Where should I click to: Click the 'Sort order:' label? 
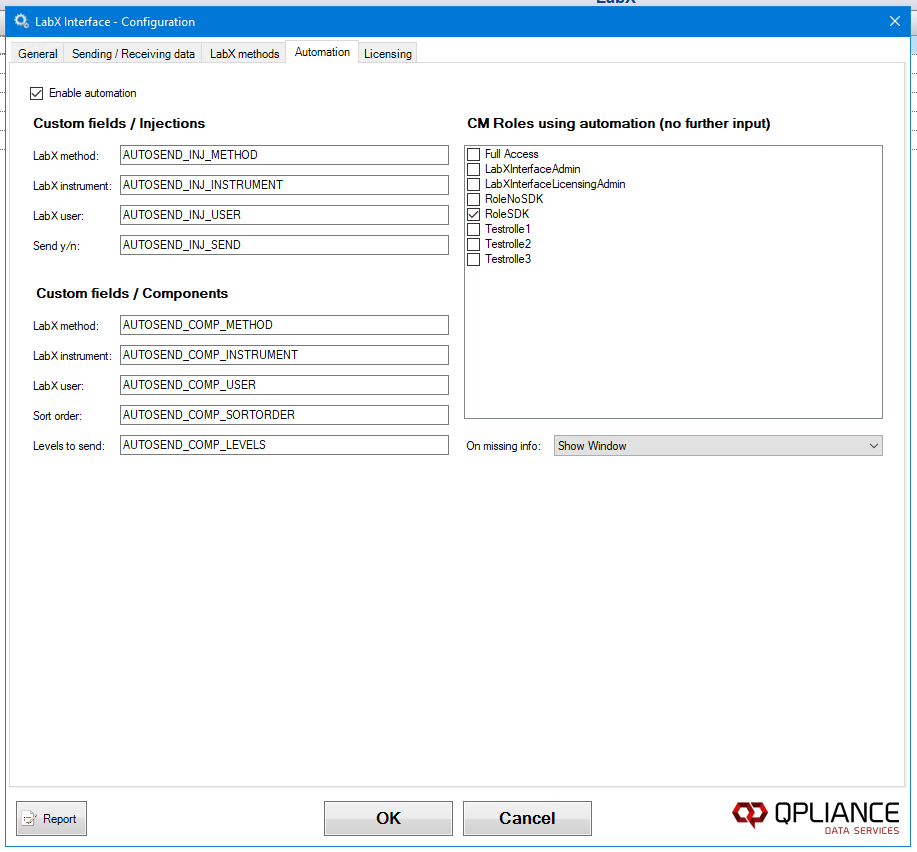57,416
